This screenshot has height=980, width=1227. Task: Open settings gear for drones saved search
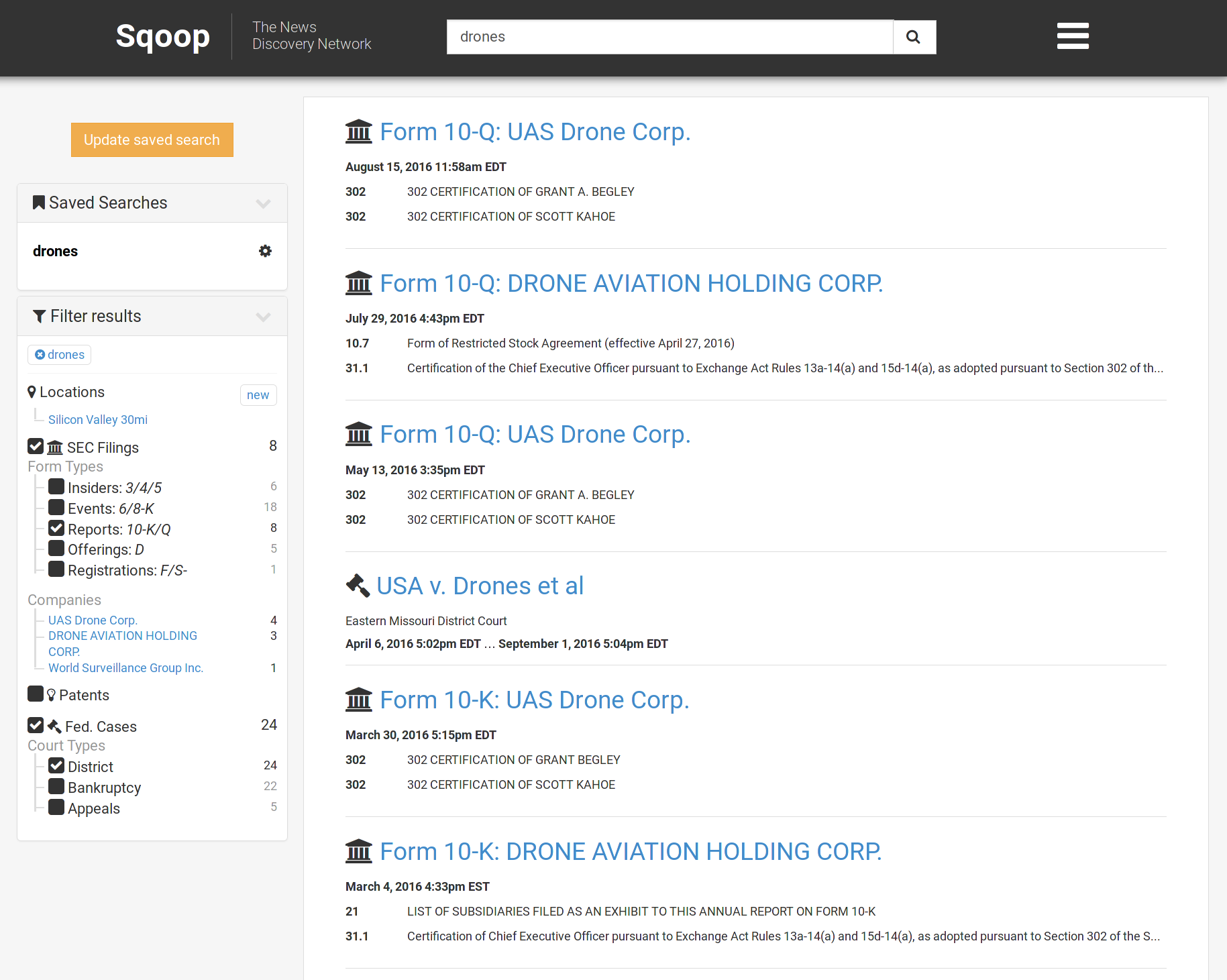(265, 251)
